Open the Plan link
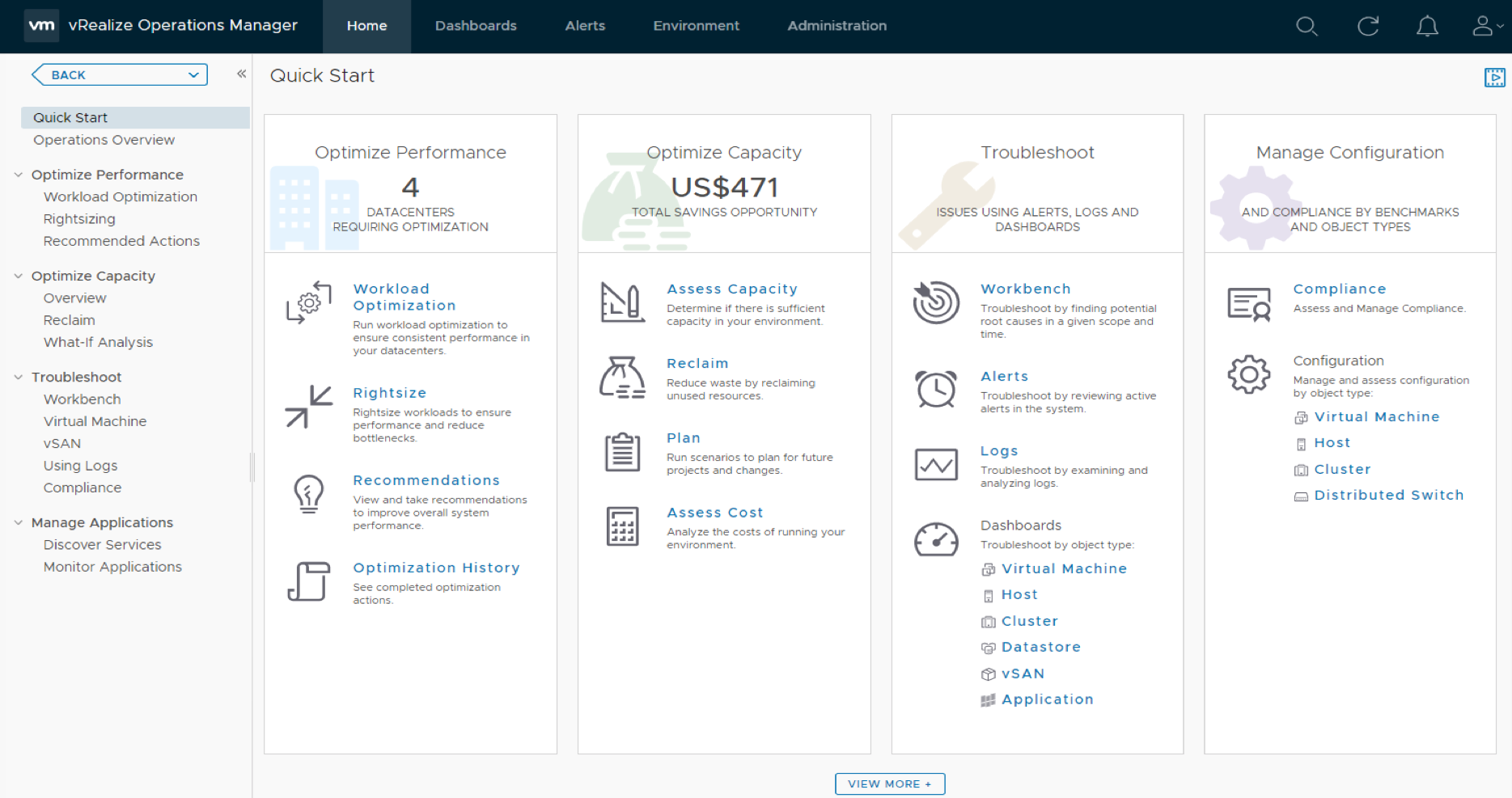1512x798 pixels. coord(684,437)
